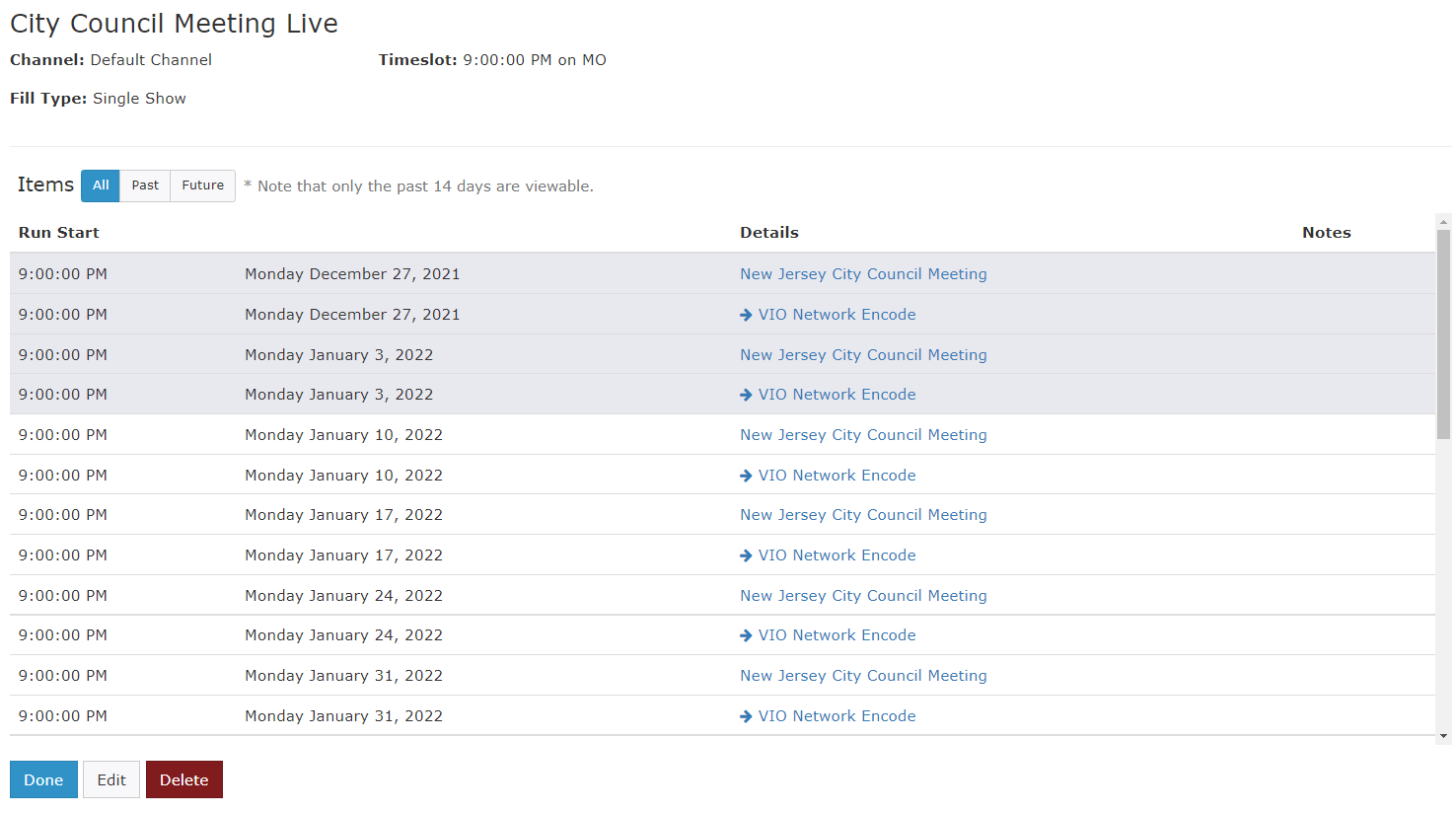Click arrow icon on January 3 VIO encode row

pos(746,395)
